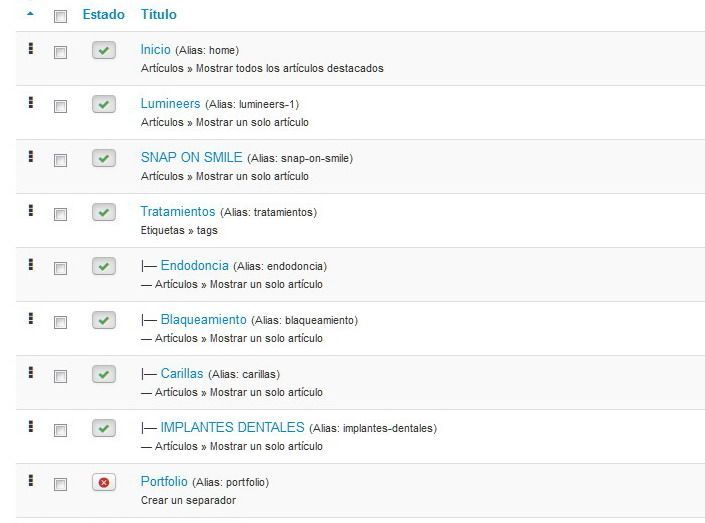Click the text '(Alias: portfolio)'

tap(231, 482)
